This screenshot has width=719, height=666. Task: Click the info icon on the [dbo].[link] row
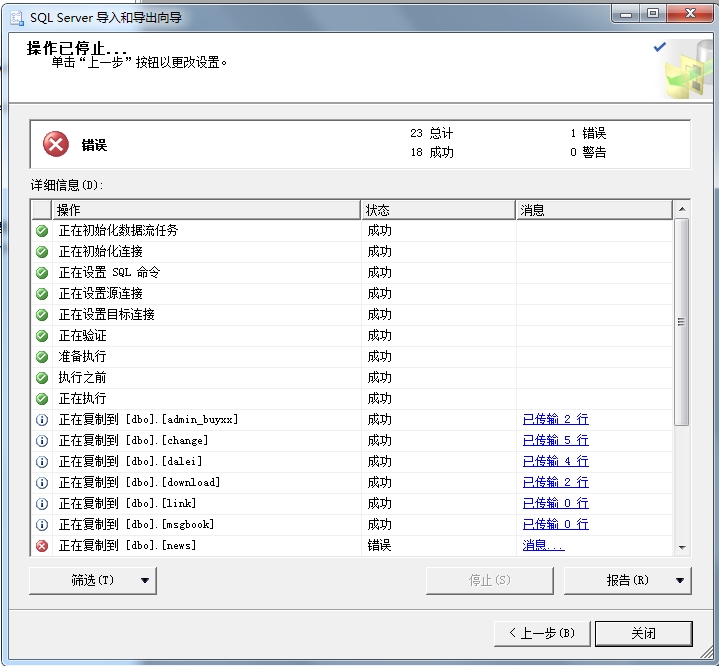pyautogui.click(x=42, y=504)
